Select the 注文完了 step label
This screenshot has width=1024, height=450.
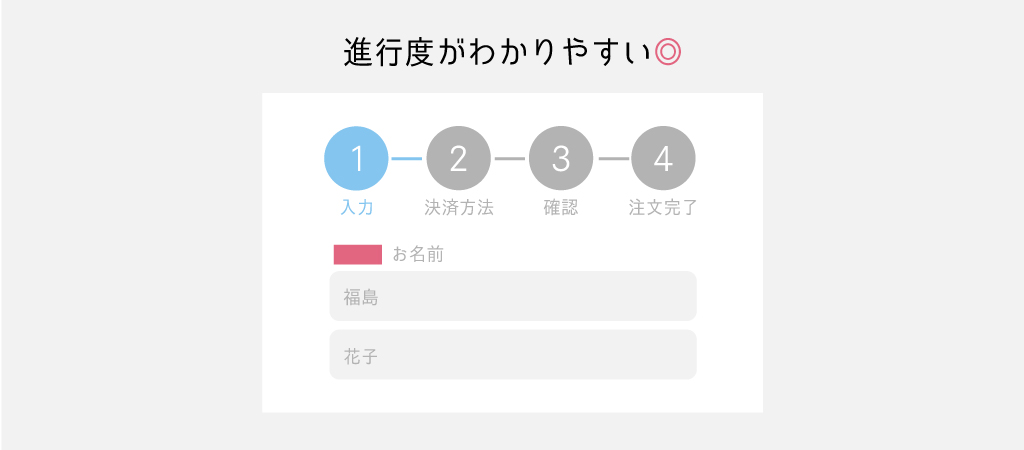click(663, 208)
